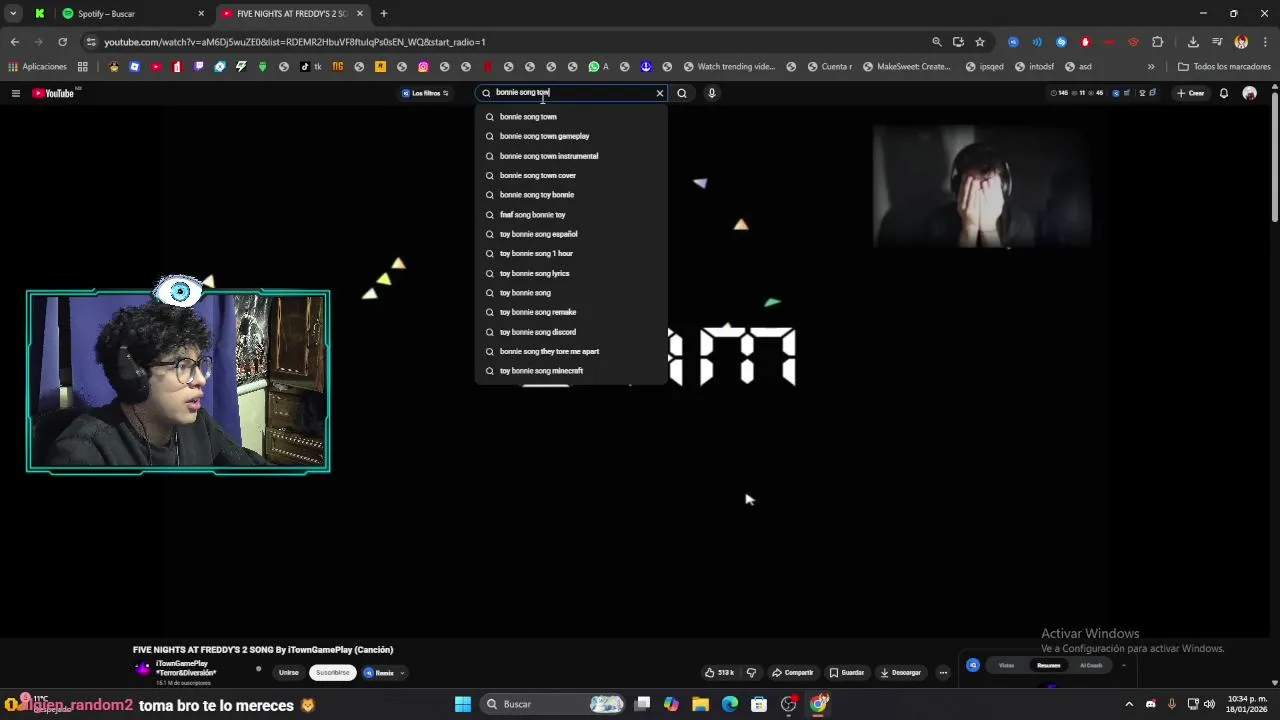This screenshot has width=1280, height=720.
Task: Open the taskbar volume control
Action: [1209, 704]
